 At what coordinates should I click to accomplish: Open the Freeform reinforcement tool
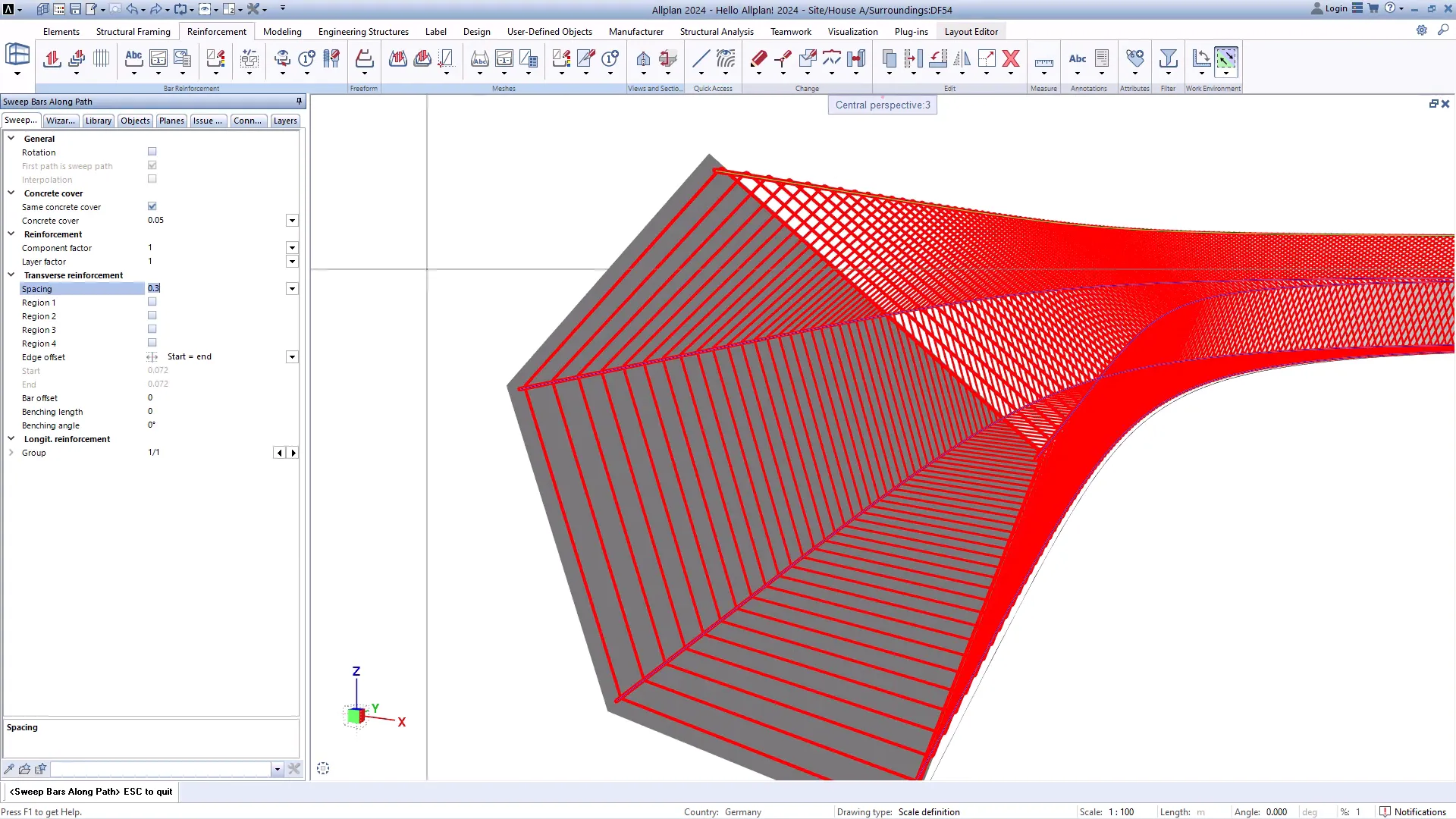pos(364,58)
